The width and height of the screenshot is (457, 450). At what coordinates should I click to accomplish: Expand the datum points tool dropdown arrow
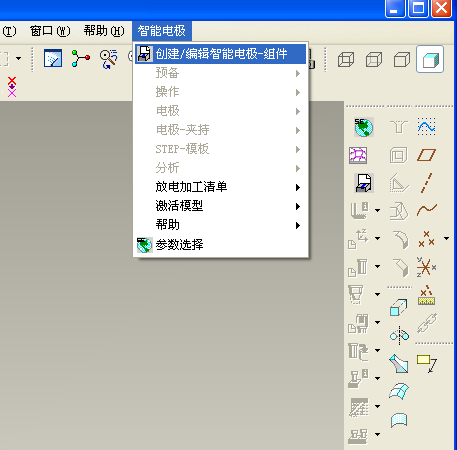click(447, 238)
